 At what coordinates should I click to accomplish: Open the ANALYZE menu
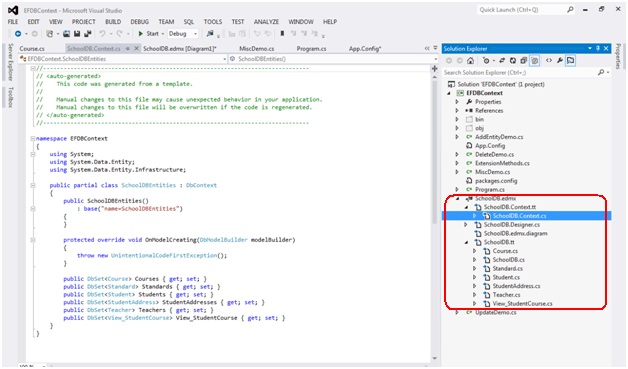(x=266, y=22)
